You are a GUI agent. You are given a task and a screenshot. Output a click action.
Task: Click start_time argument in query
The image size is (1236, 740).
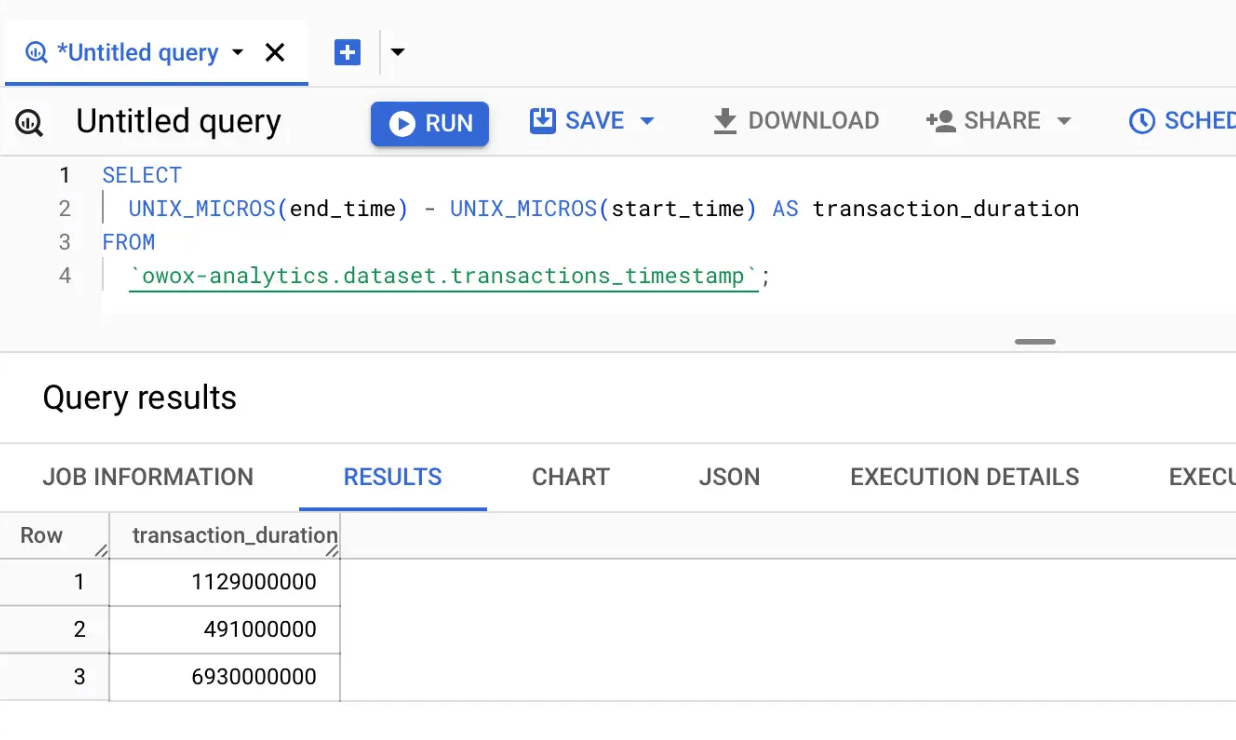click(678, 209)
